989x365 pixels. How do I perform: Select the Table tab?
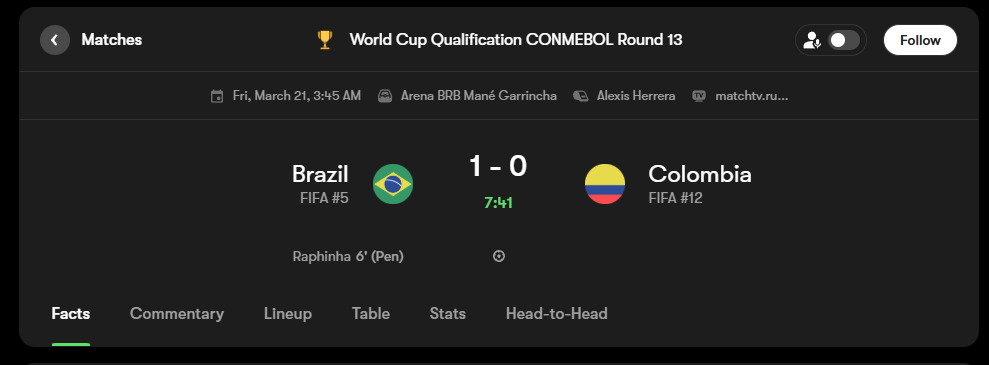click(371, 313)
